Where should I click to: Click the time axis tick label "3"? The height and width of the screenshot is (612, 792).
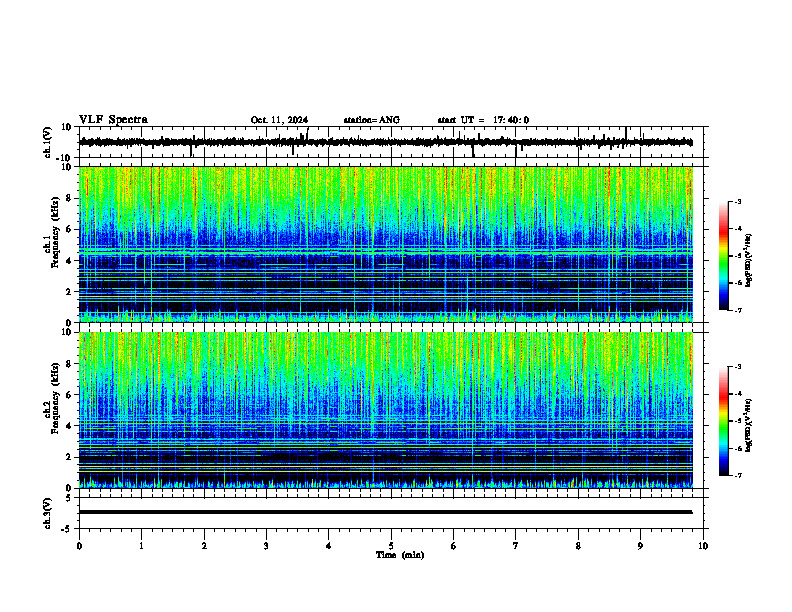[x=267, y=546]
